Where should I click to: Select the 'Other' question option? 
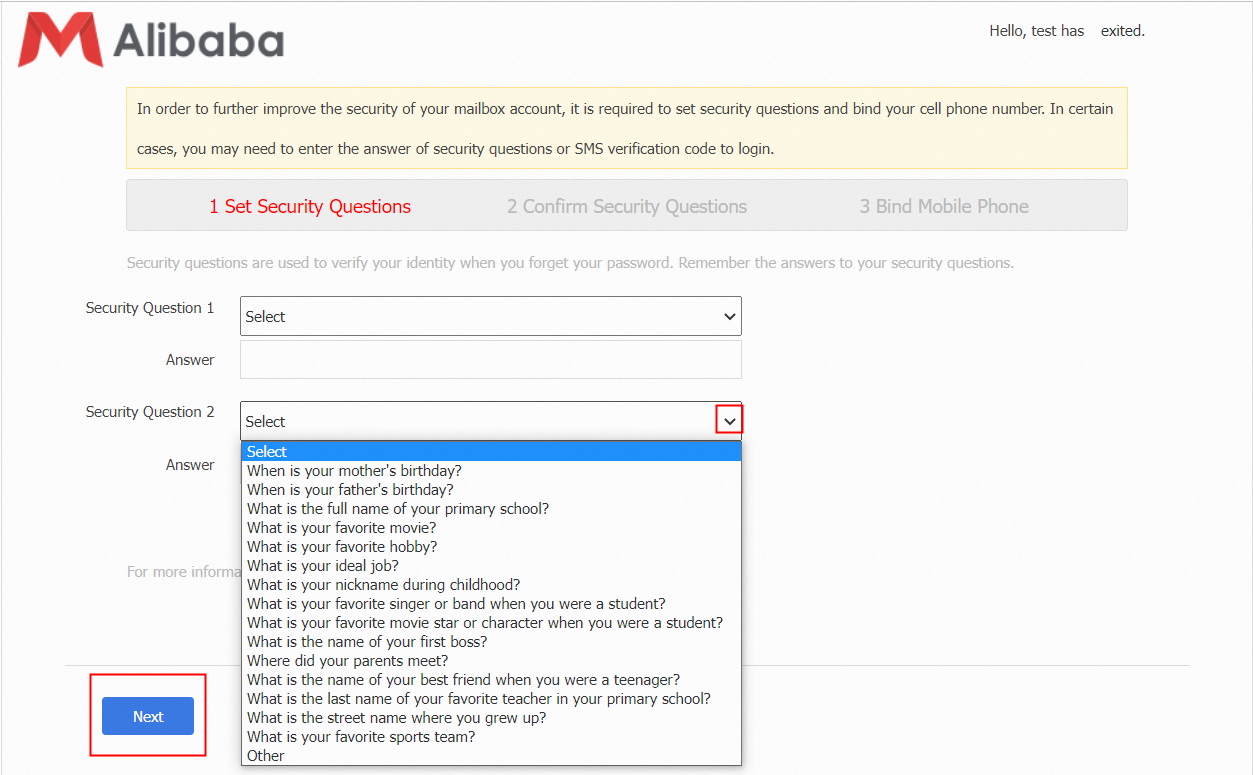click(x=266, y=756)
